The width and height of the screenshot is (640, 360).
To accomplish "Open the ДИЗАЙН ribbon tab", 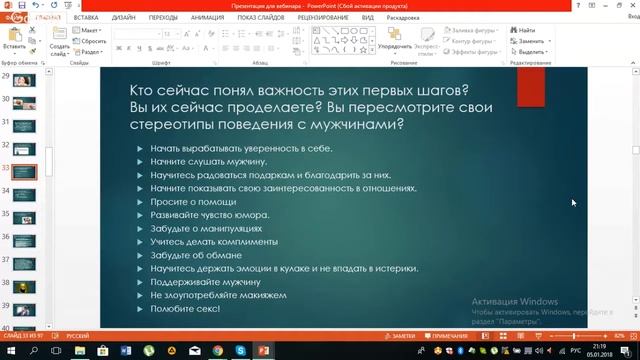I will (124, 18).
